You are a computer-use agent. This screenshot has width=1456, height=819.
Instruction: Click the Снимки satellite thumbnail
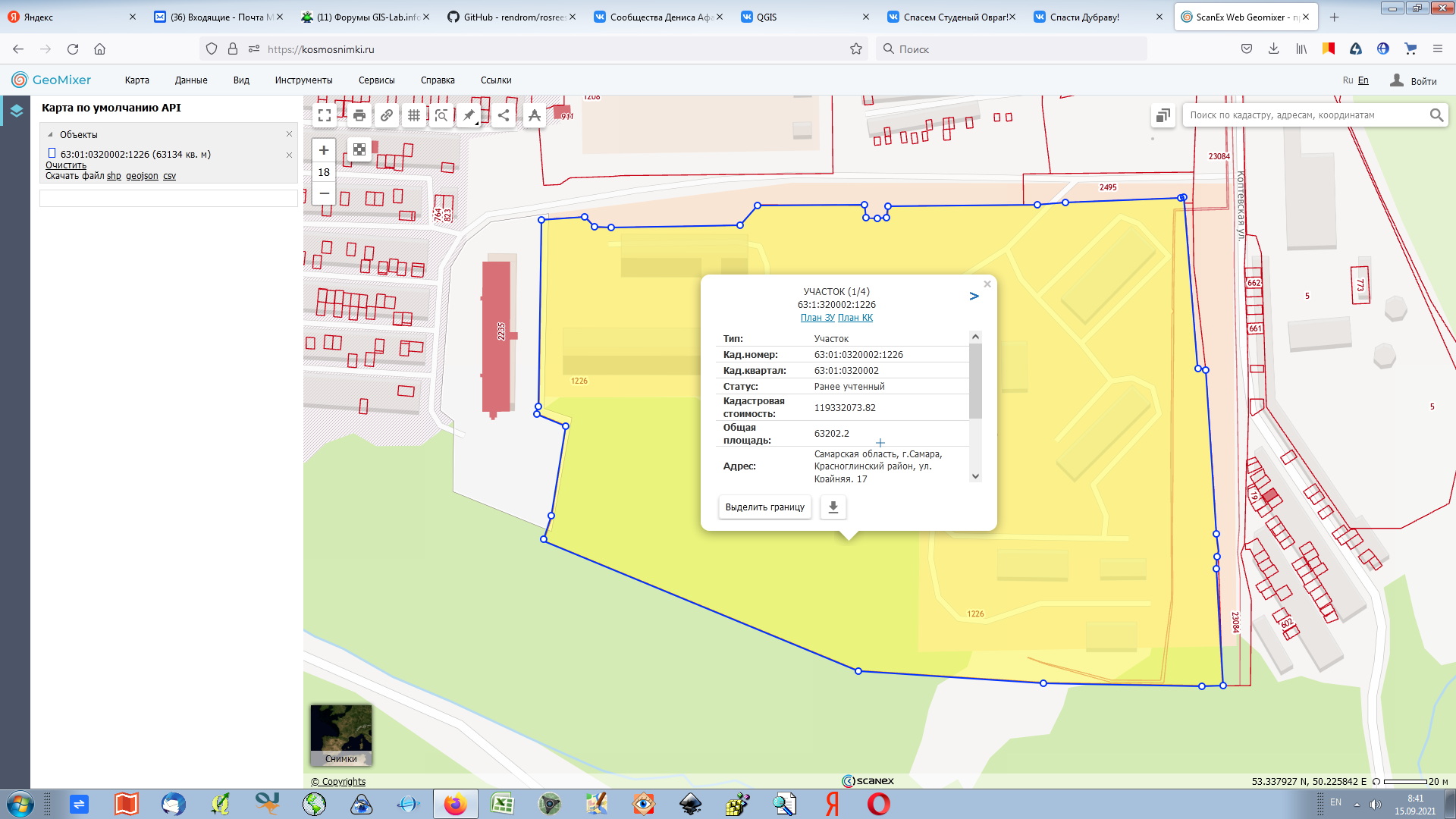point(340,735)
